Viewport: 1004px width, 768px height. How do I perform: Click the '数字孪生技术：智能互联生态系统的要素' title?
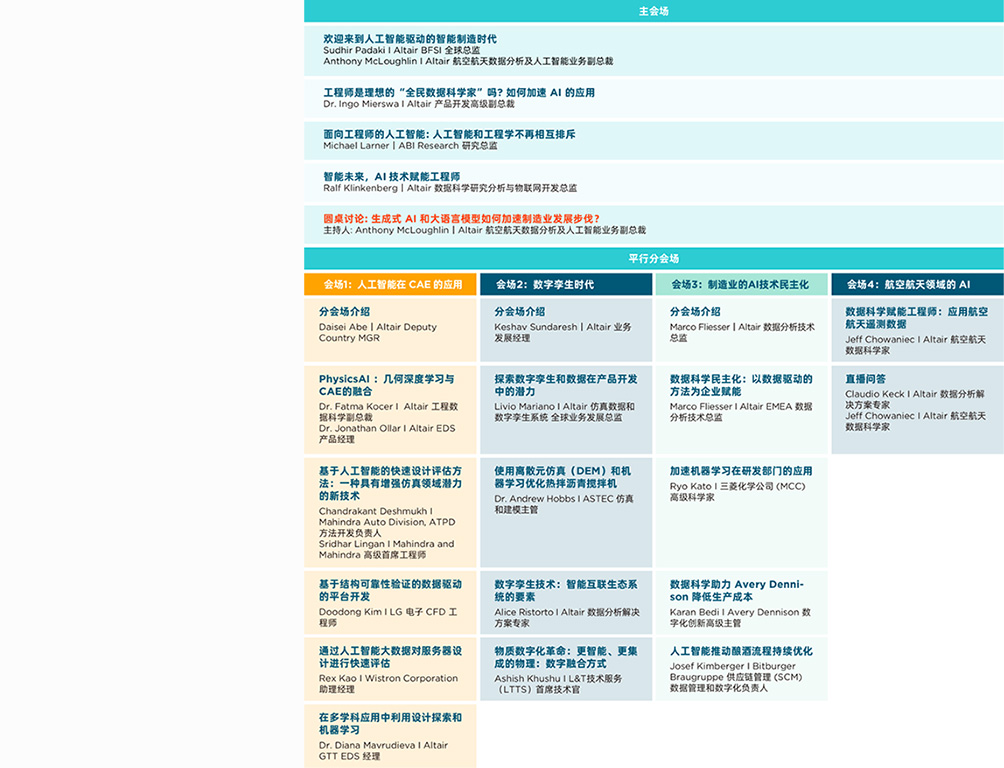(566, 591)
